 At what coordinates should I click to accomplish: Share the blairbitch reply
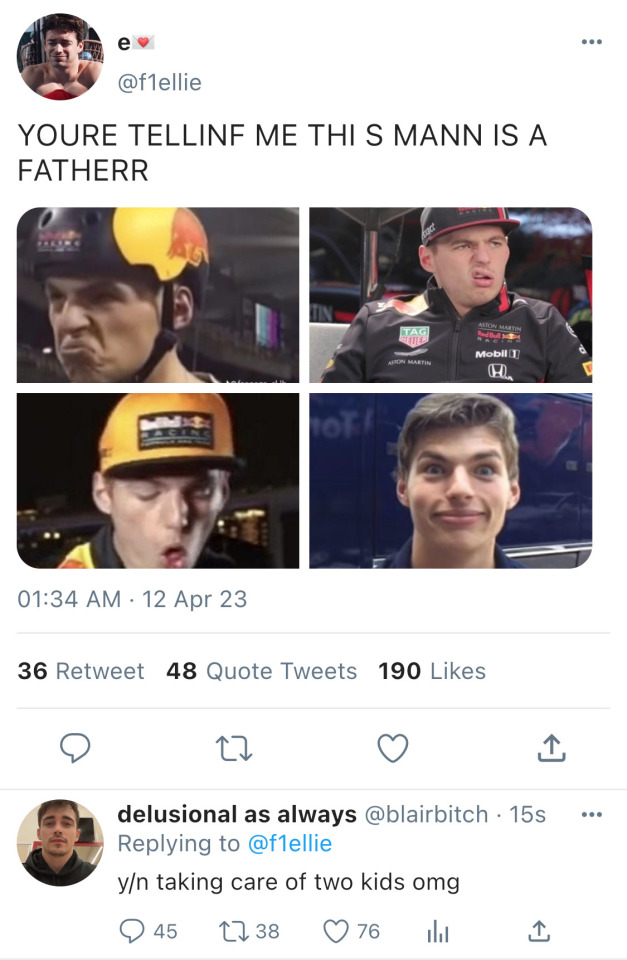[538, 931]
